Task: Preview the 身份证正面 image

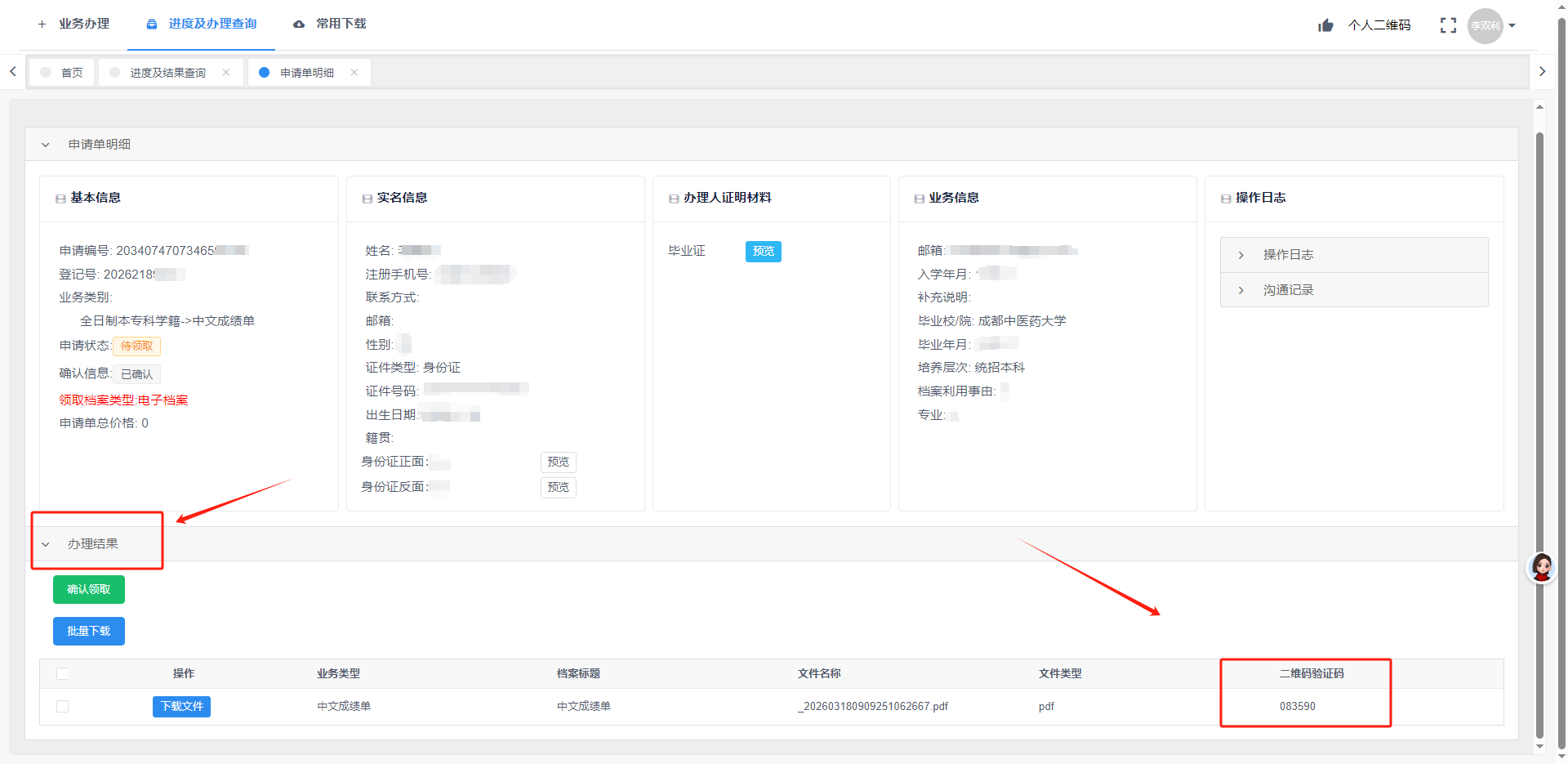Action: click(x=559, y=462)
